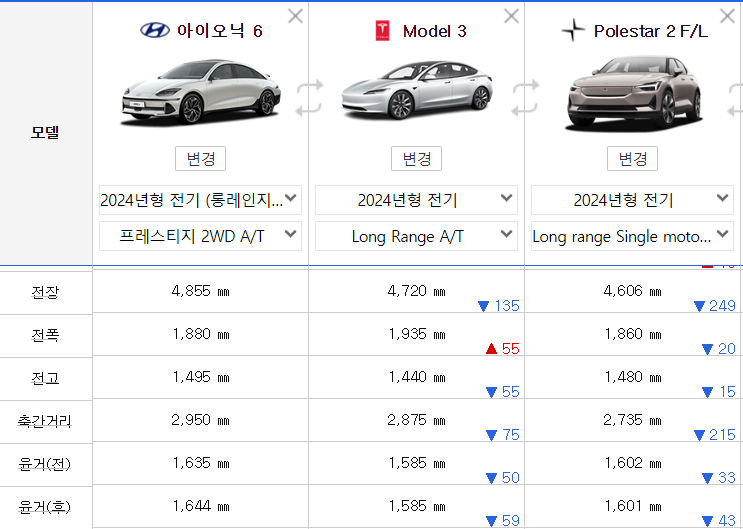
Task: Click the 윤거(전) row label
Action: (x=45, y=464)
